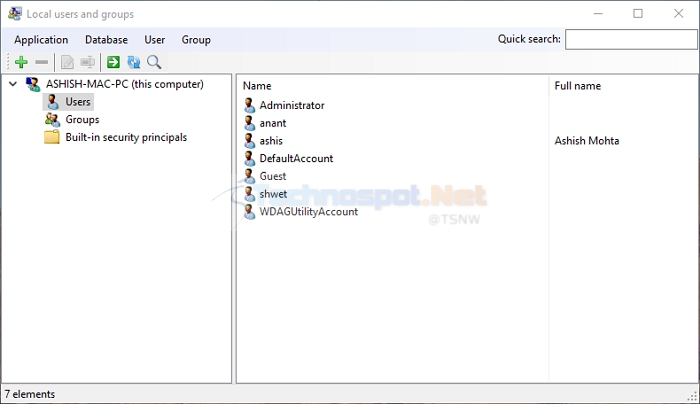Click the WDAGUtilityAccount user icon
This screenshot has width=700, height=404.
pos(250,212)
